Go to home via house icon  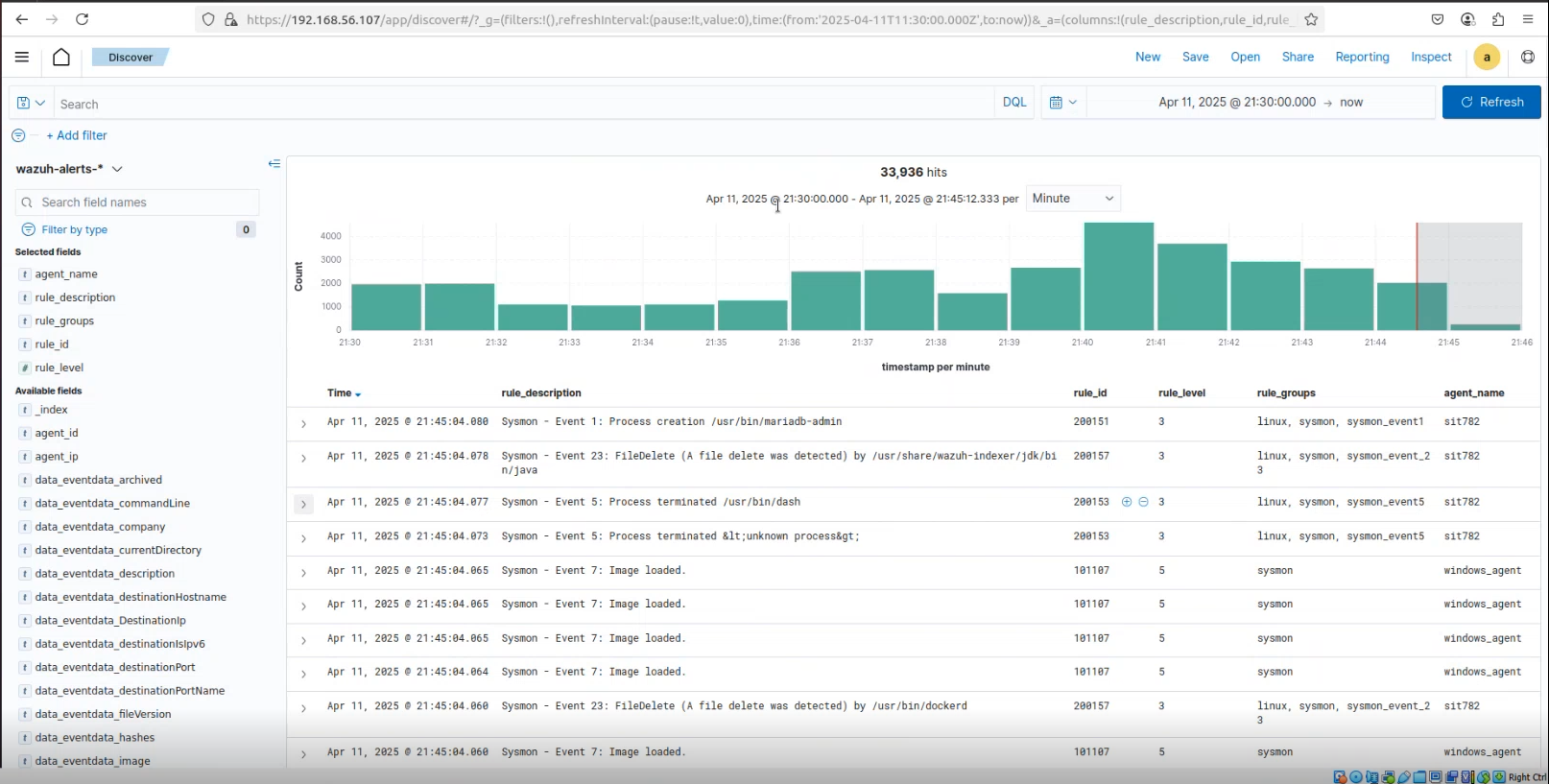[61, 57]
